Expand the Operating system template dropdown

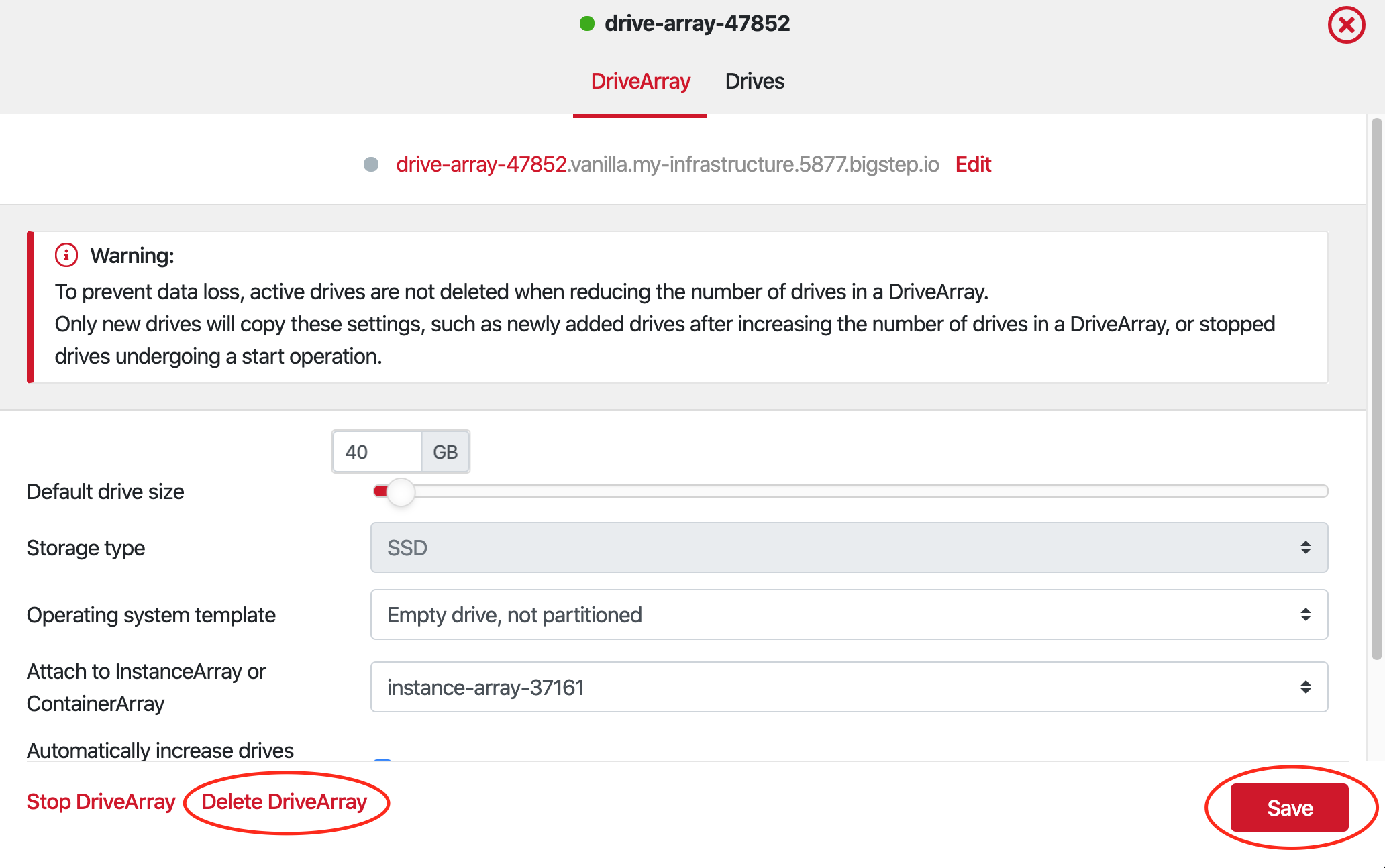point(849,614)
